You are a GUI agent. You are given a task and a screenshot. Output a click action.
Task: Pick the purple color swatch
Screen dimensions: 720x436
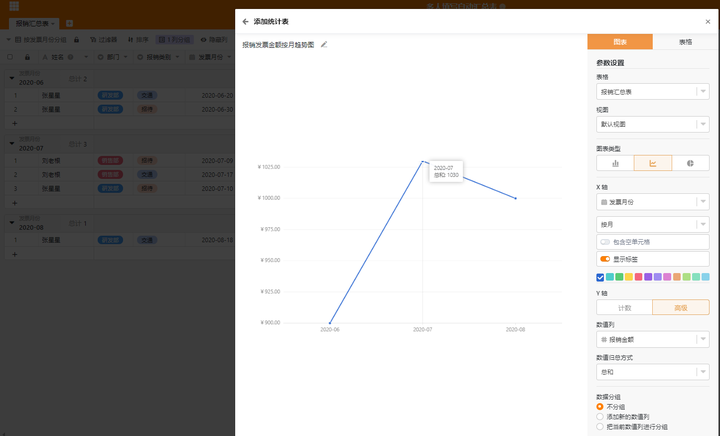click(x=648, y=277)
